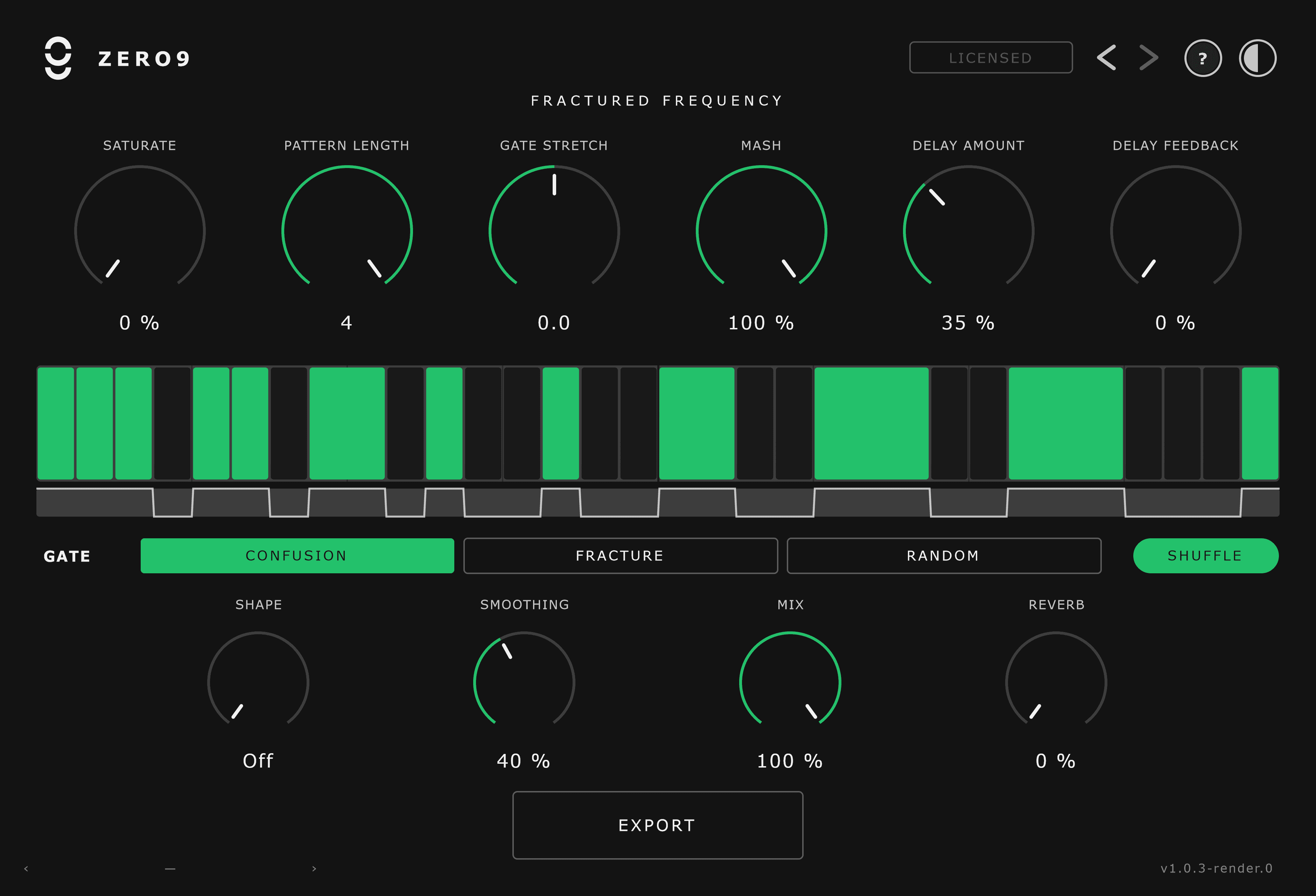Click the "MASH" label
Image resolution: width=1316 pixels, height=896 pixels.
point(762,146)
